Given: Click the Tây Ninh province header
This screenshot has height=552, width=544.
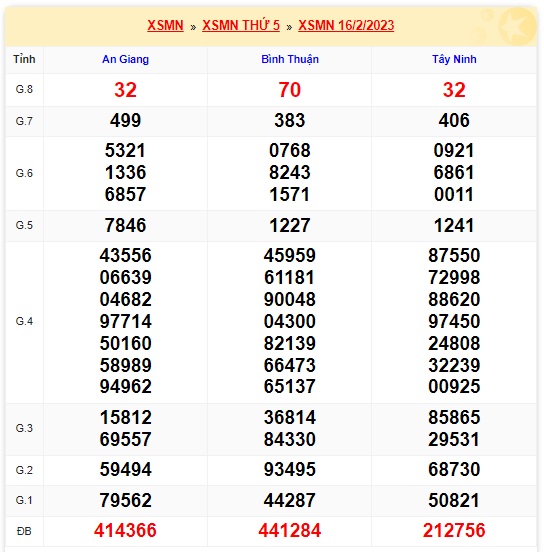Looking at the screenshot, I should (x=454, y=59).
